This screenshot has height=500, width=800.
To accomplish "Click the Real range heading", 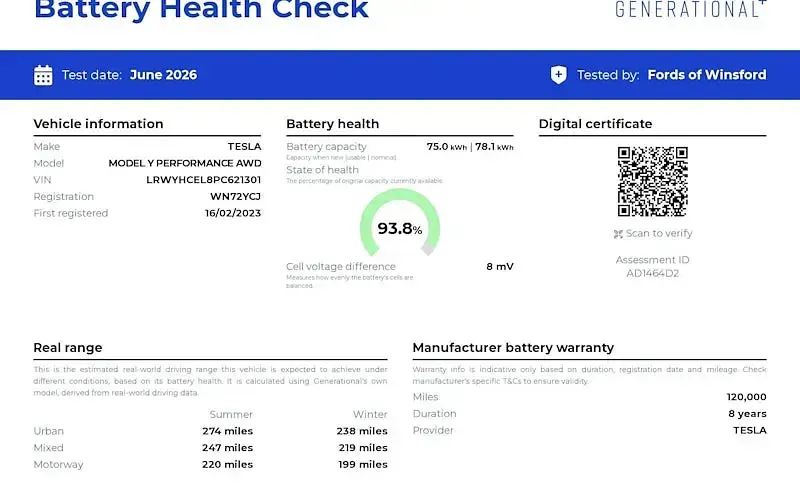I will (x=68, y=348).
